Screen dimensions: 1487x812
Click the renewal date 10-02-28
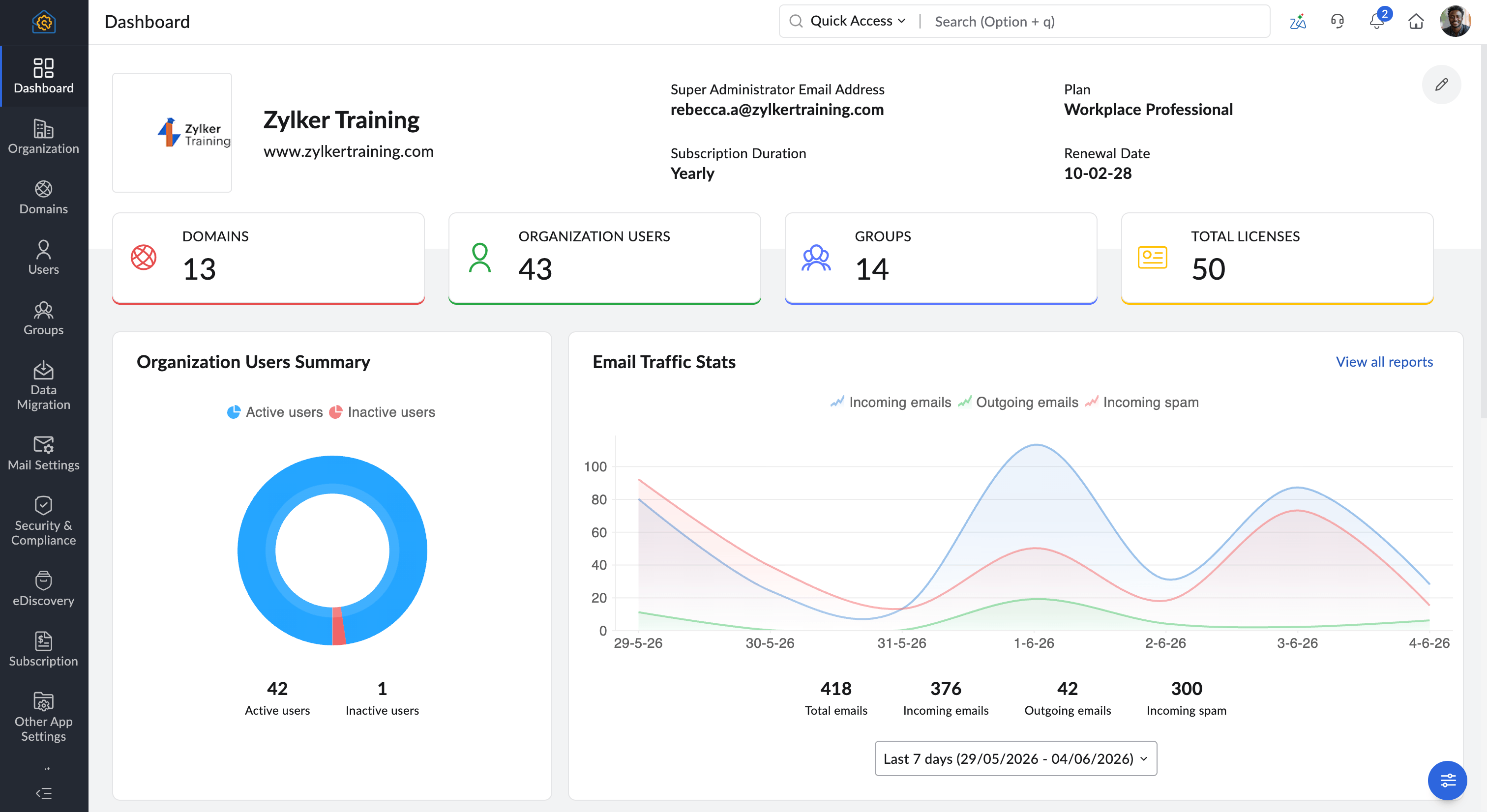(x=1098, y=173)
